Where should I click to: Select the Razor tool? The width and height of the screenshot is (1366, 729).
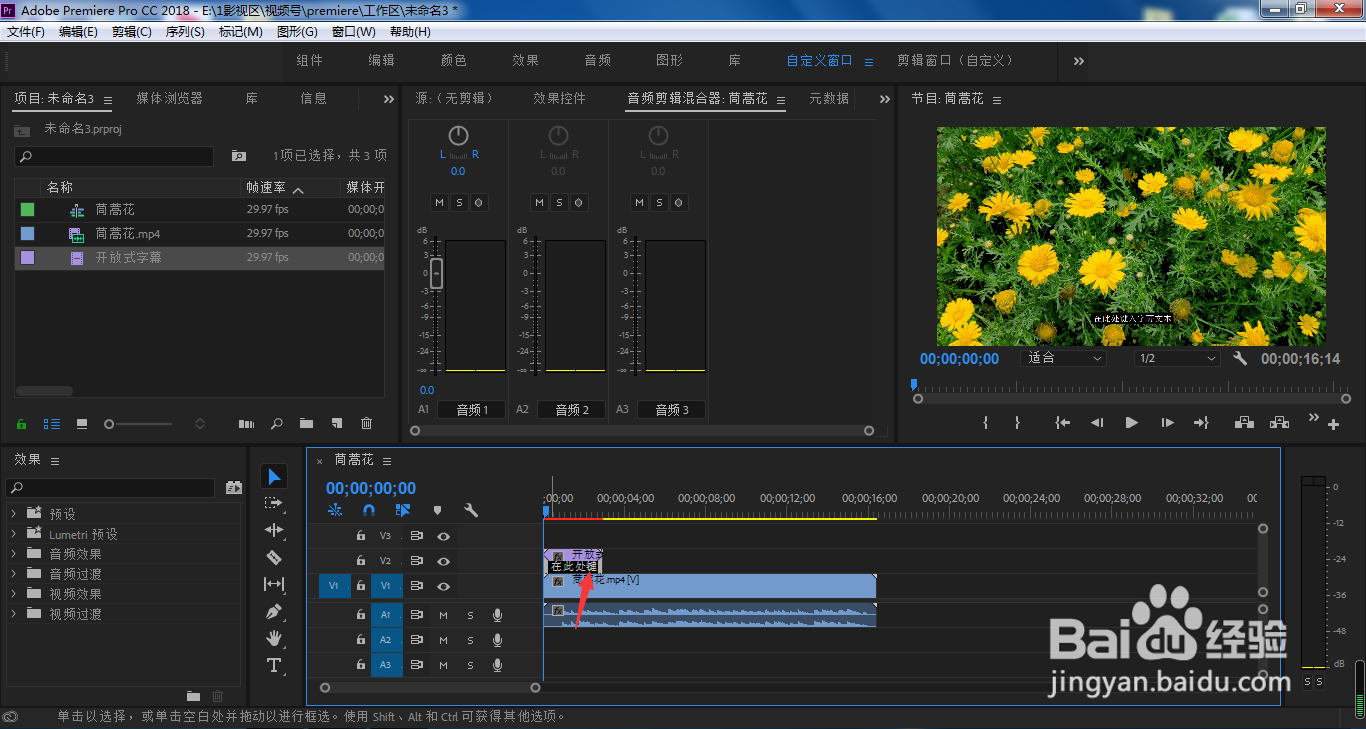[274, 557]
